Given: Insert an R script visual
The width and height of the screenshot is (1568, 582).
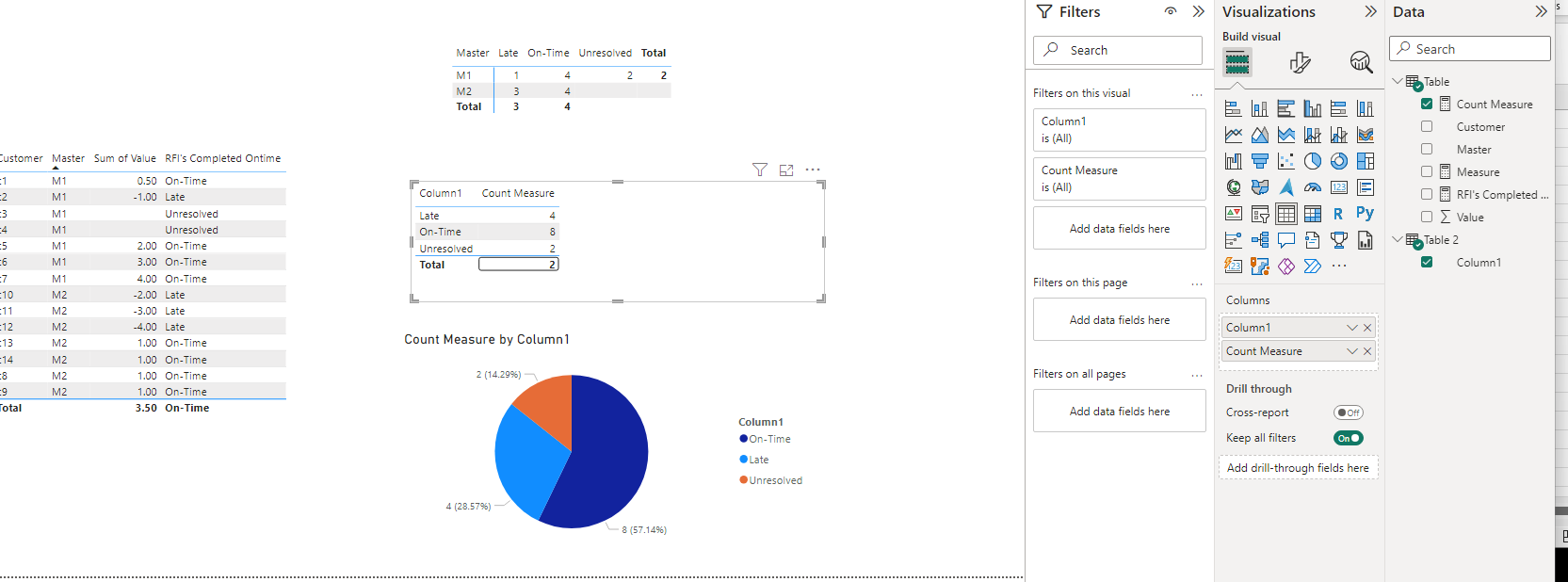Looking at the screenshot, I should [x=1338, y=214].
